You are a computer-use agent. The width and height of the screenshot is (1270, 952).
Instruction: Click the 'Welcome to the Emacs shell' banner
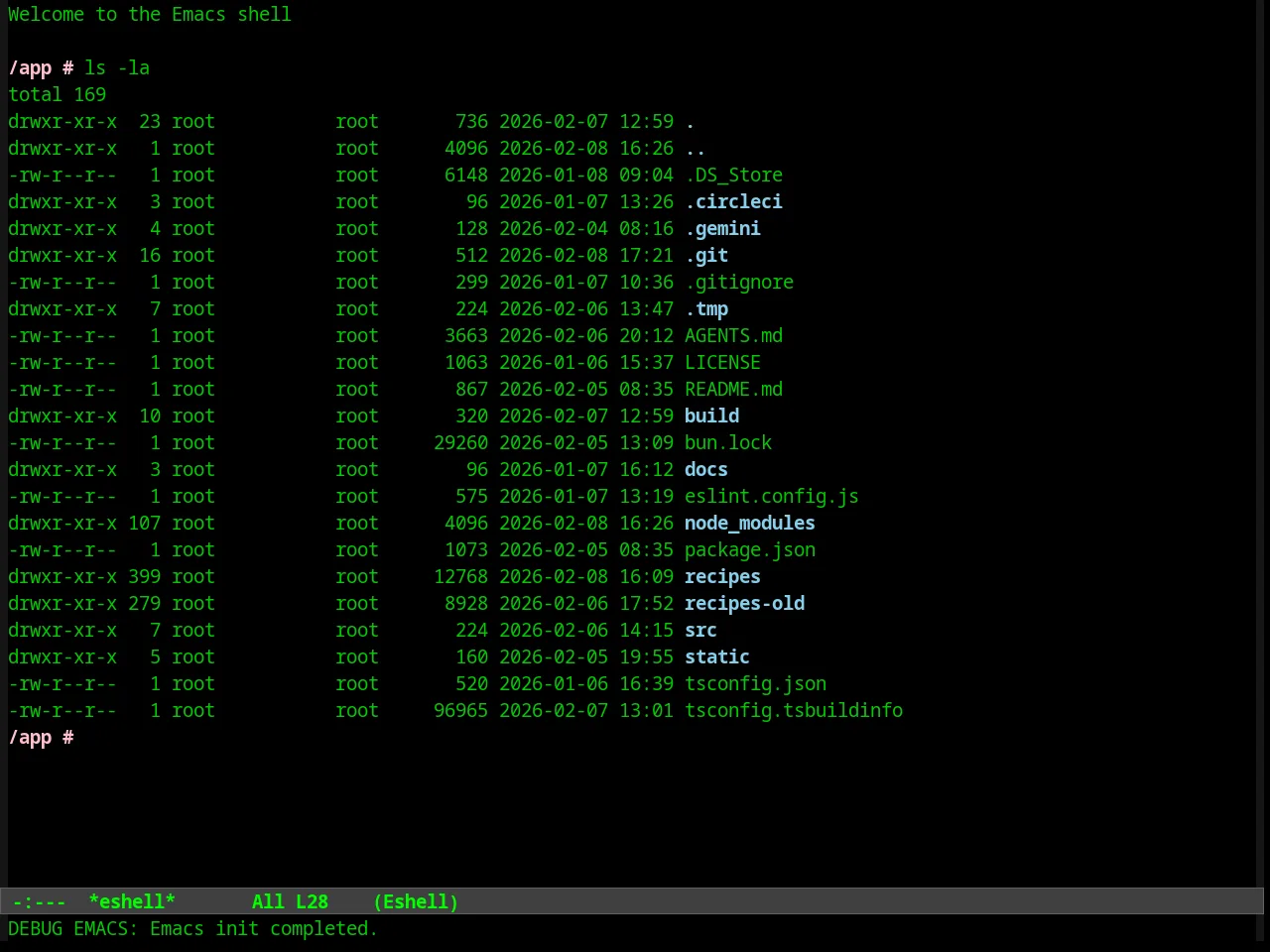tap(150, 14)
